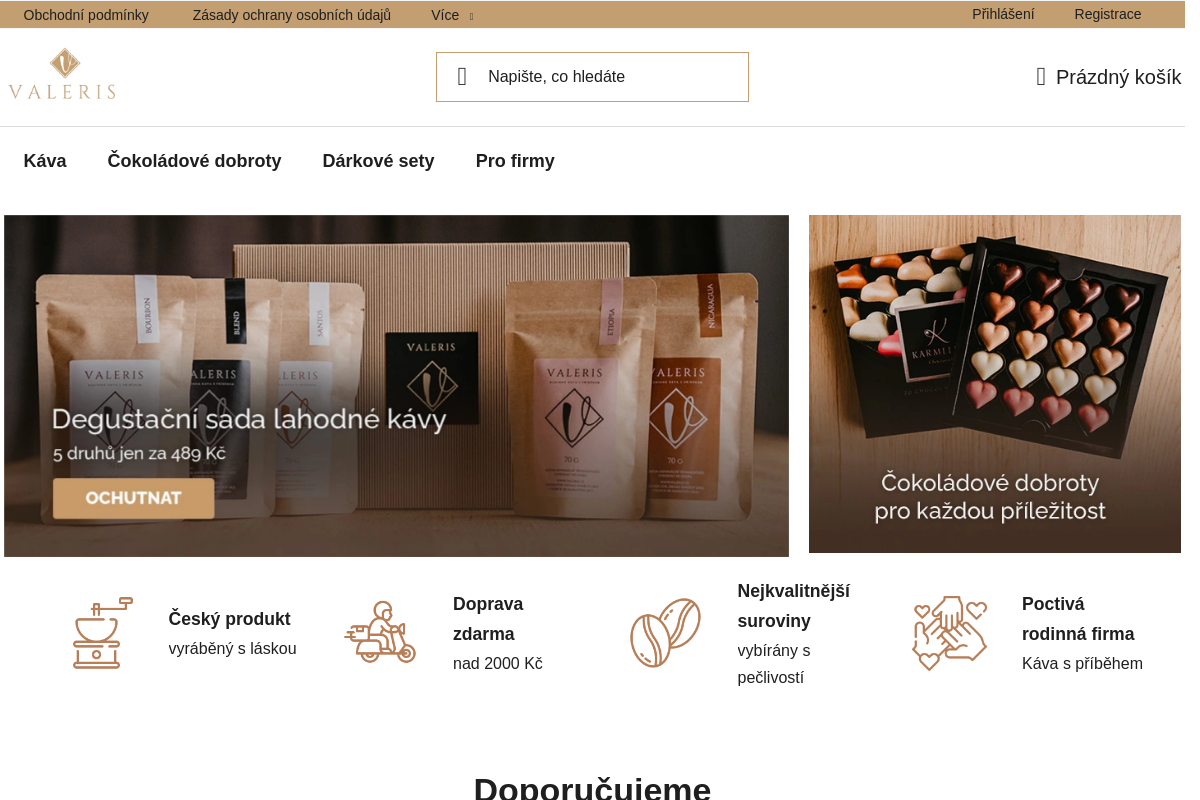Expand the Více dropdown menu
The width and height of the screenshot is (1200, 800).
(452, 15)
